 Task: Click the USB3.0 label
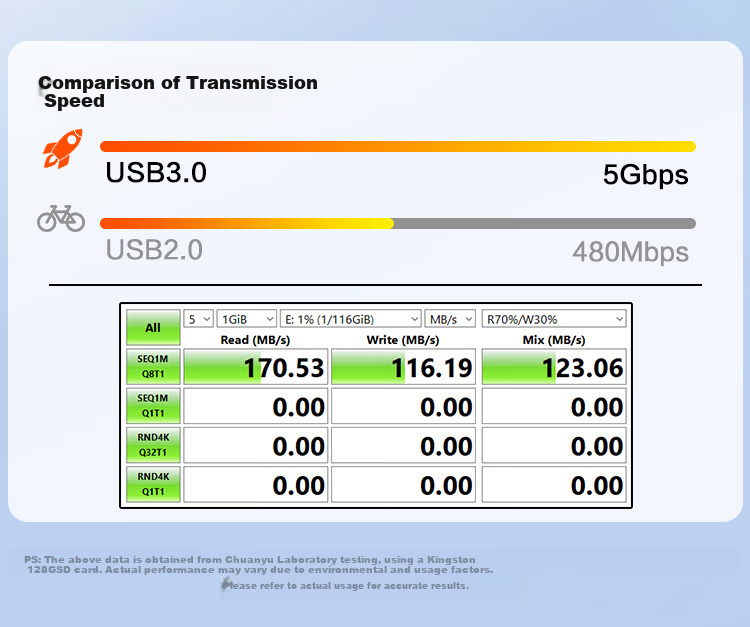pyautogui.click(x=156, y=172)
